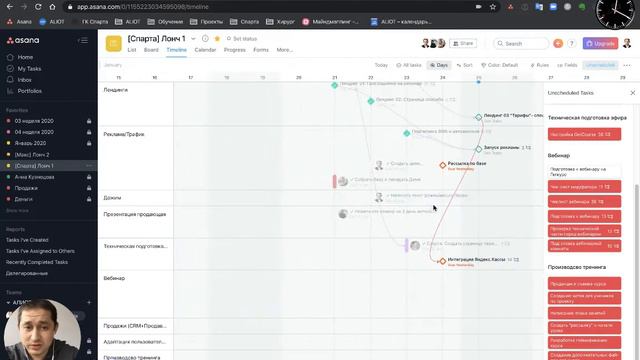Click the Share button
The height and width of the screenshot is (360, 640).
point(463,43)
